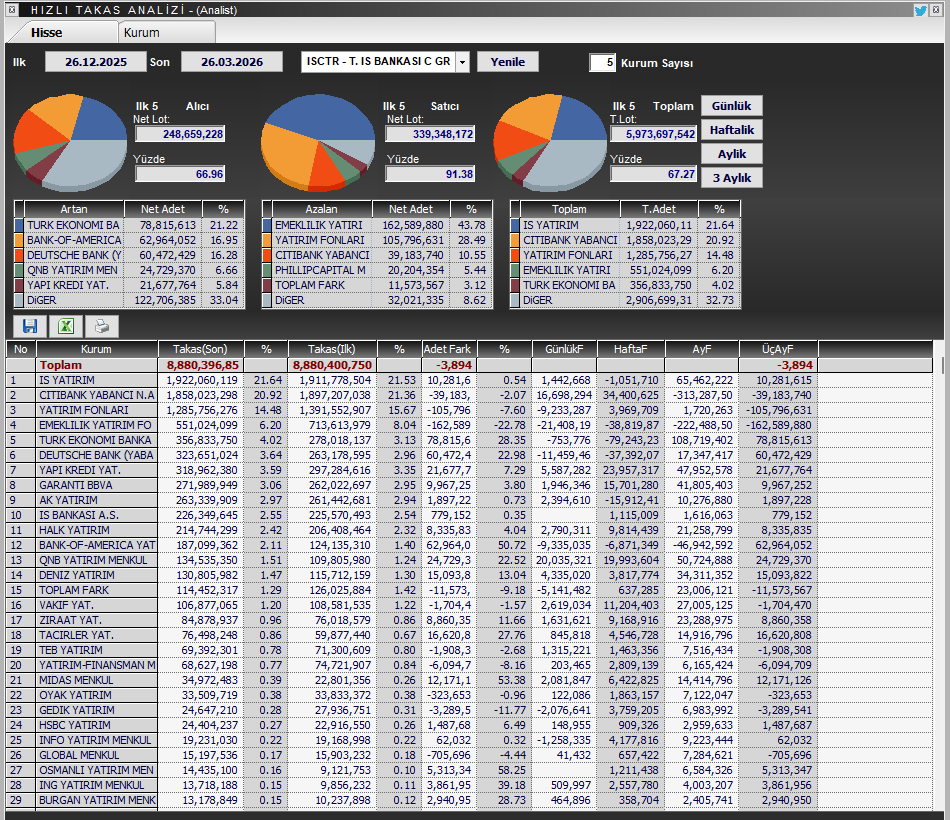Screen dimensions: 950x820
Task: Select the IS YATIRIM row in main table
Action: pos(469,380)
